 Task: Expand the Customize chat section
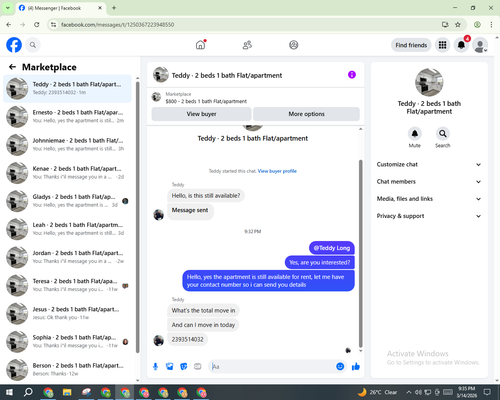coord(429,164)
